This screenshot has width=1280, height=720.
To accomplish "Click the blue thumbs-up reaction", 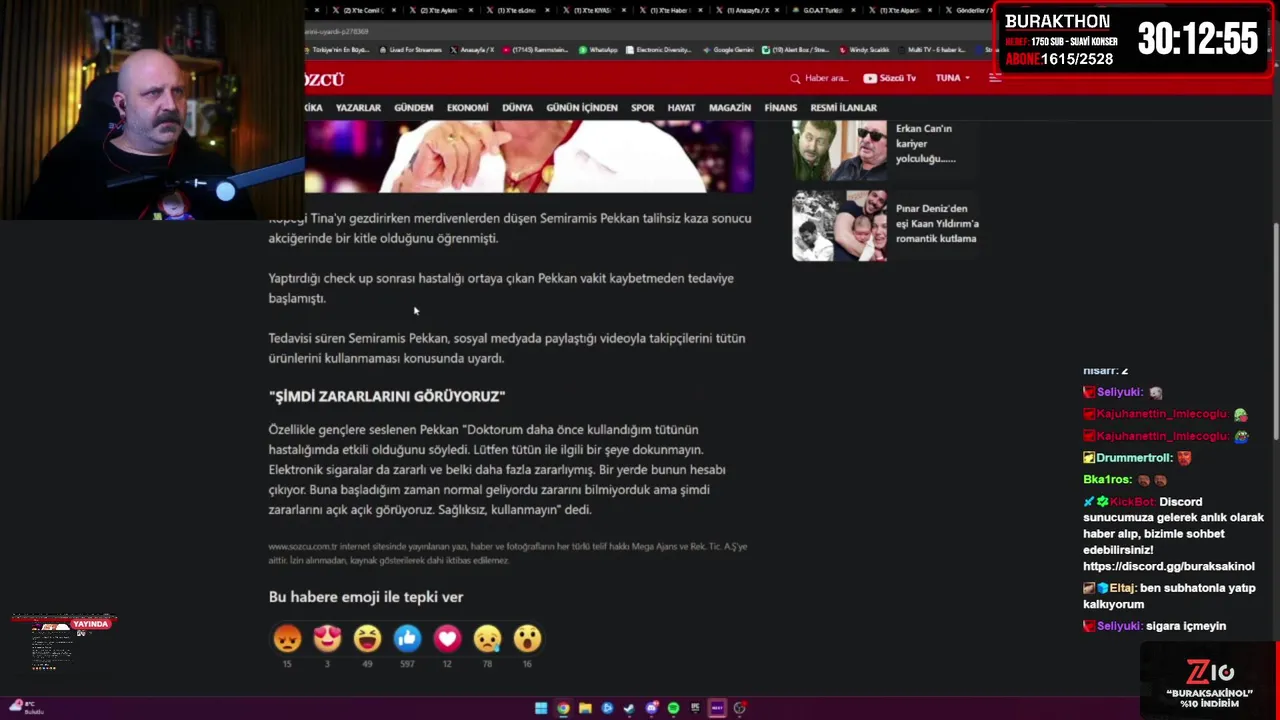I will click(x=407, y=638).
